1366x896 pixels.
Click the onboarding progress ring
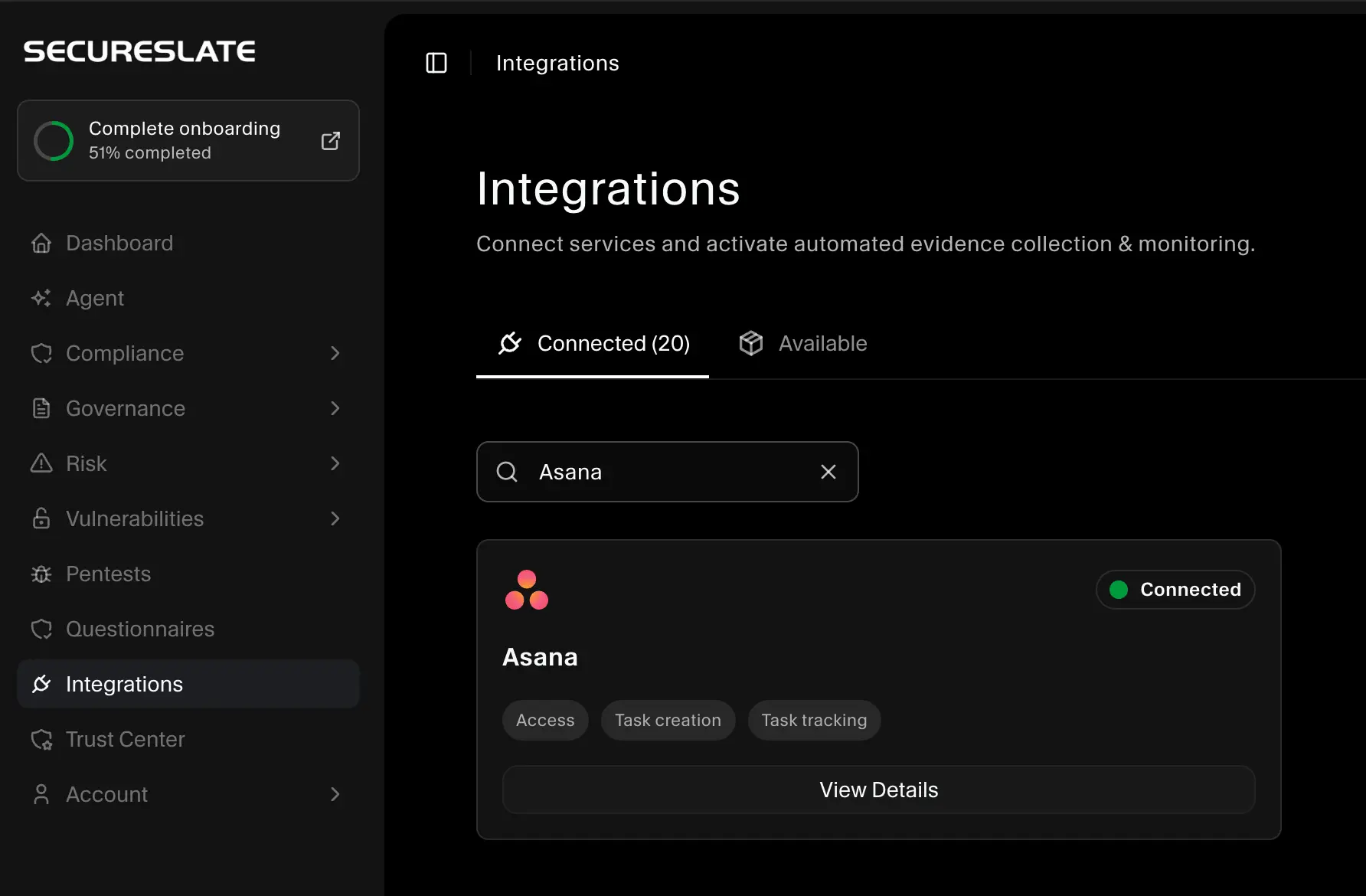[x=54, y=141]
